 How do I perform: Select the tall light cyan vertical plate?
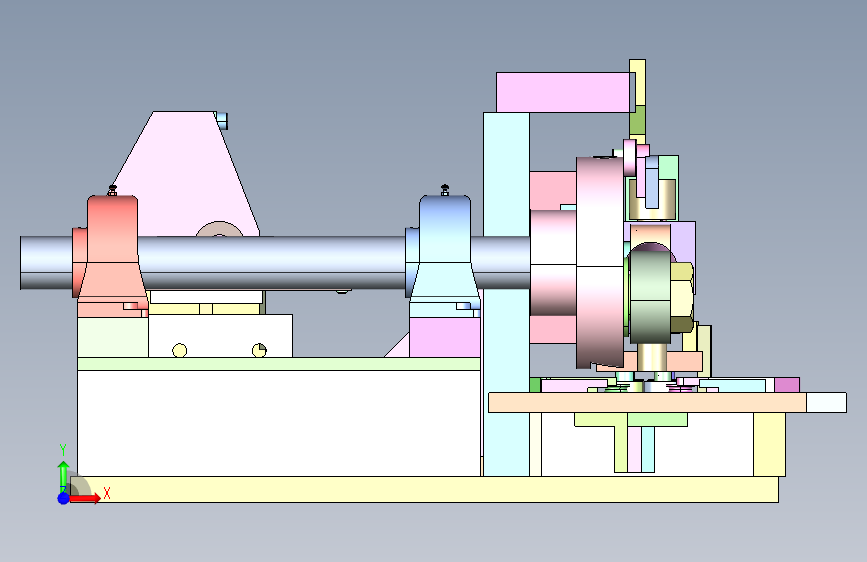pyautogui.click(x=506, y=294)
